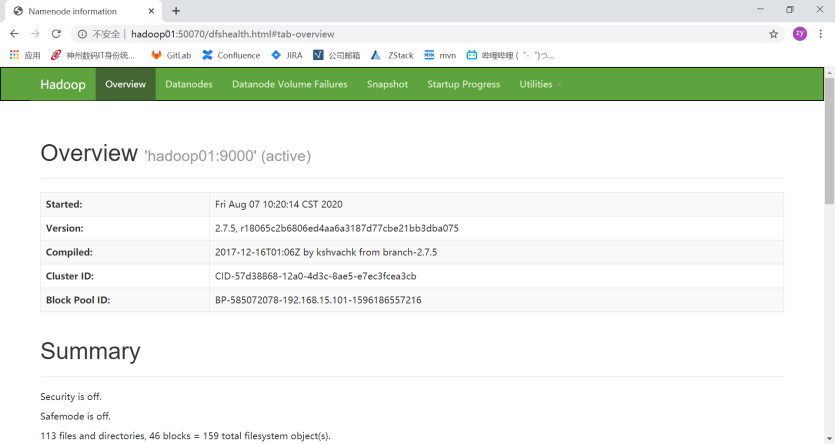Reload the Namenode page
Screen dimensions: 836x444
click(x=56, y=34)
